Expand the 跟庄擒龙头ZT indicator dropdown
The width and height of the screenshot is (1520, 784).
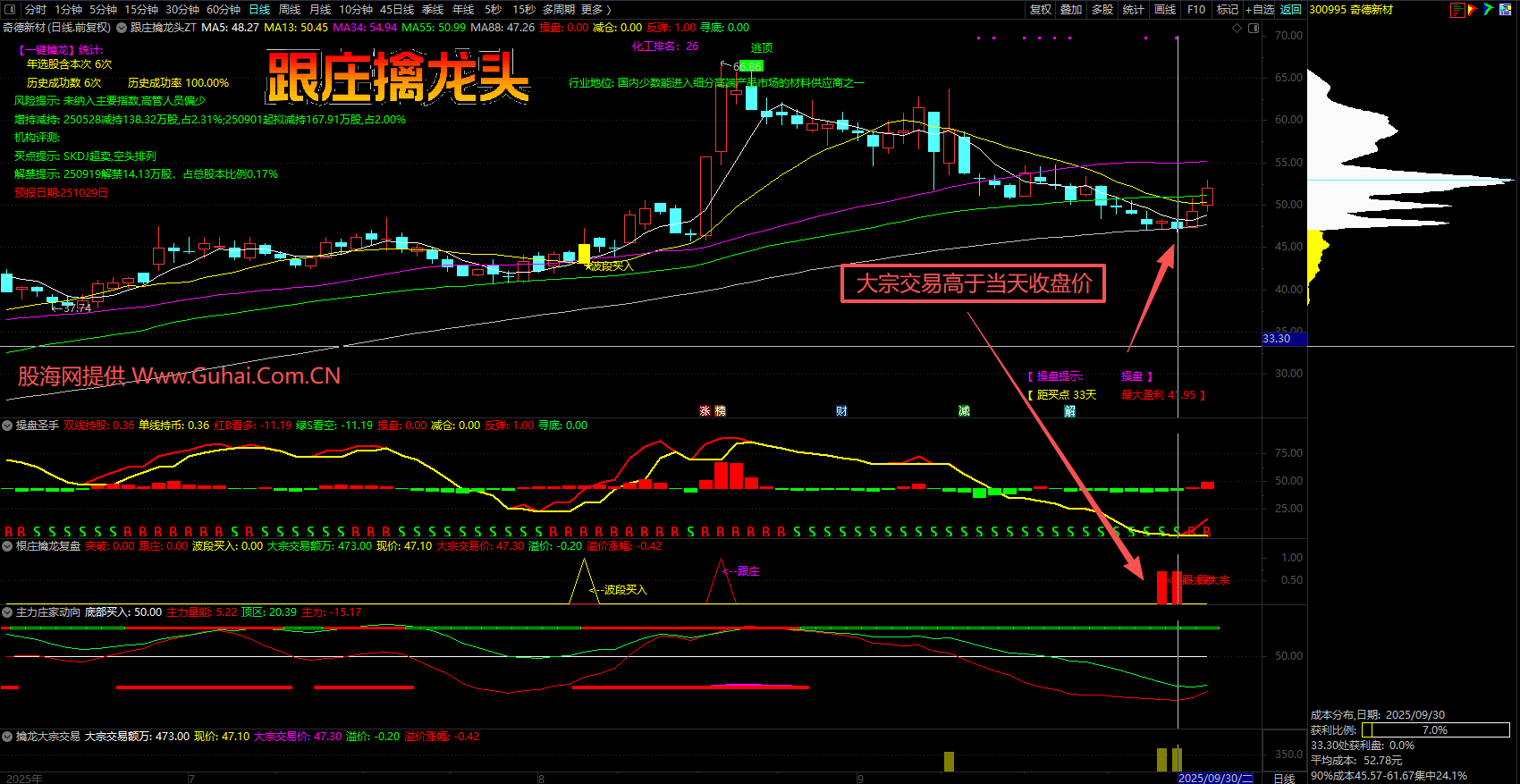click(x=121, y=28)
